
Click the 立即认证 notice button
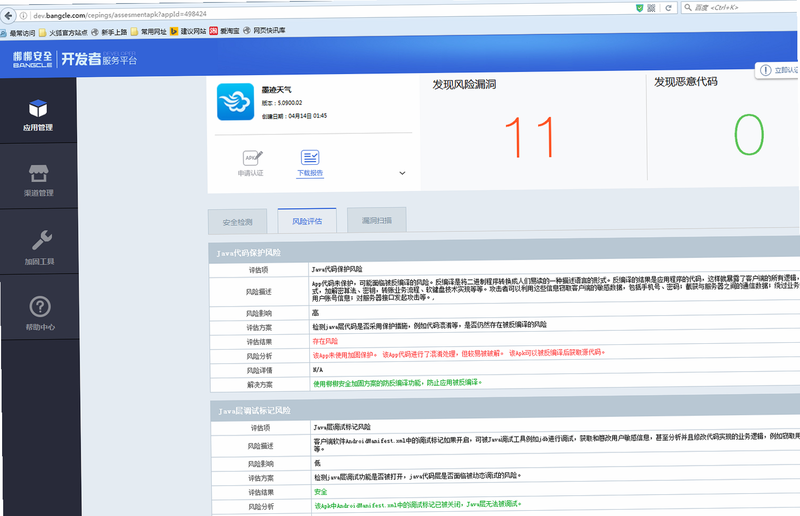pyautogui.click(x=779, y=70)
